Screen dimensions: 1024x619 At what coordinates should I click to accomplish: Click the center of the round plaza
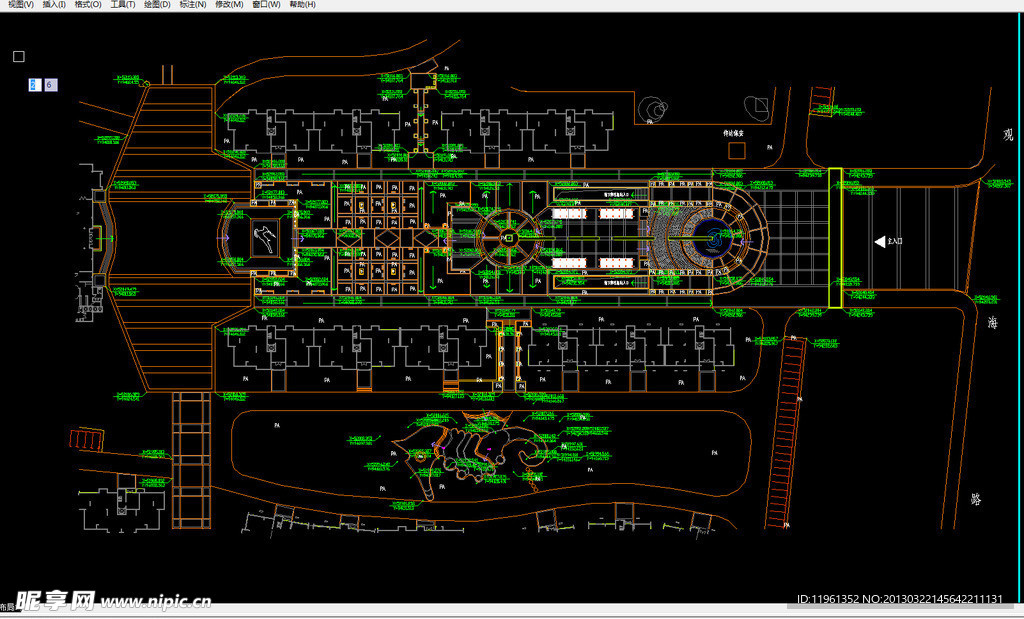(x=508, y=238)
